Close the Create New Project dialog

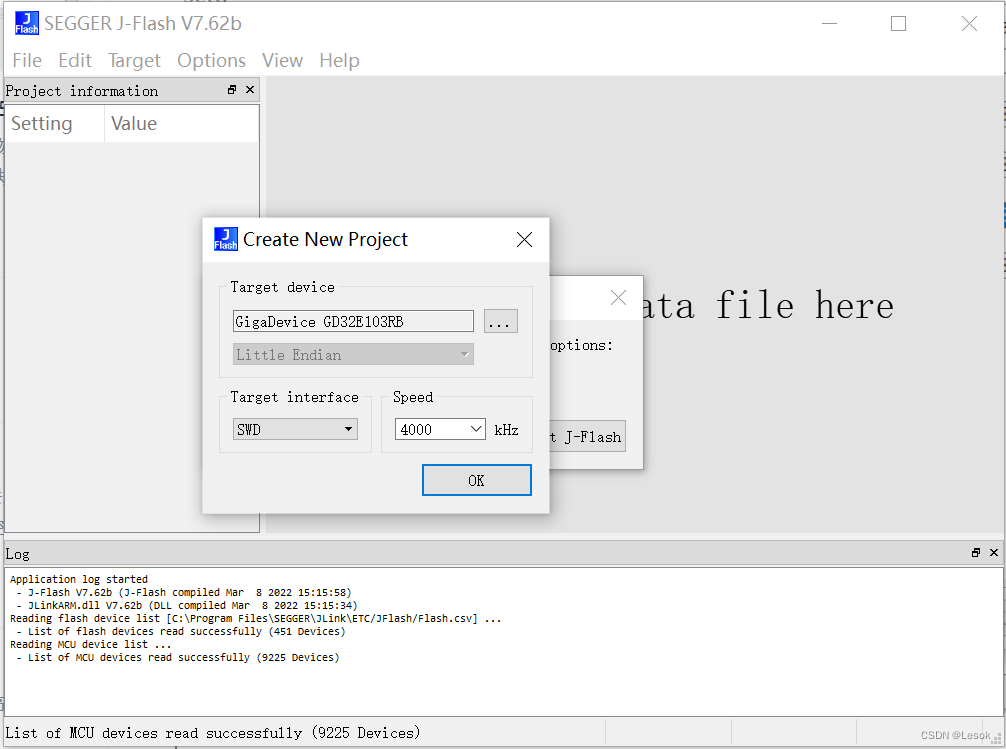(x=524, y=239)
